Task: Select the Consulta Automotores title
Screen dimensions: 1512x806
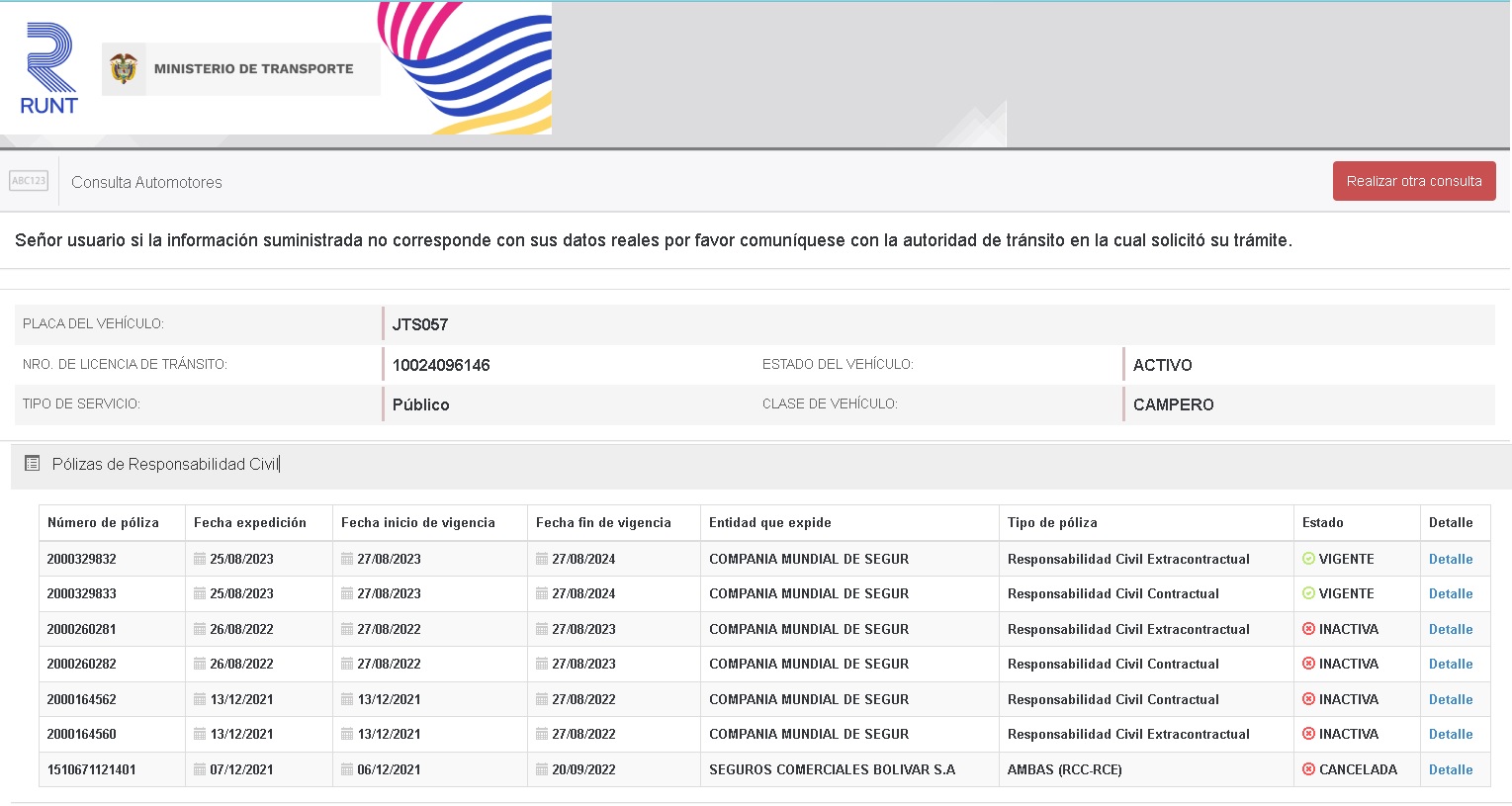Action: click(146, 182)
